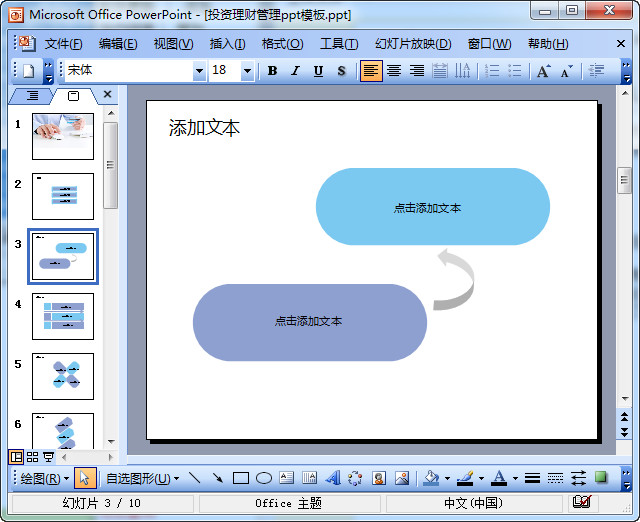
Task: Open the font size dropdown
Action: pyautogui.click(x=247, y=71)
